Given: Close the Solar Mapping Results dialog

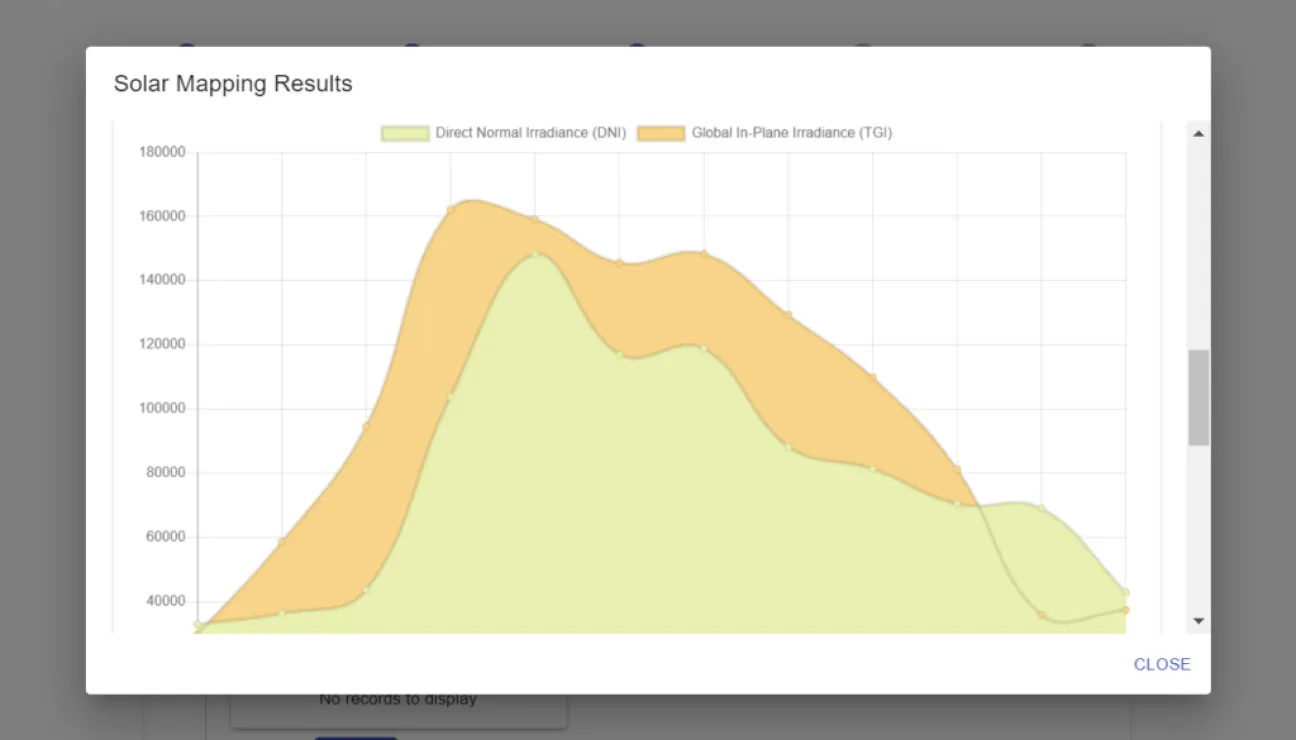Looking at the screenshot, I should [1162, 664].
